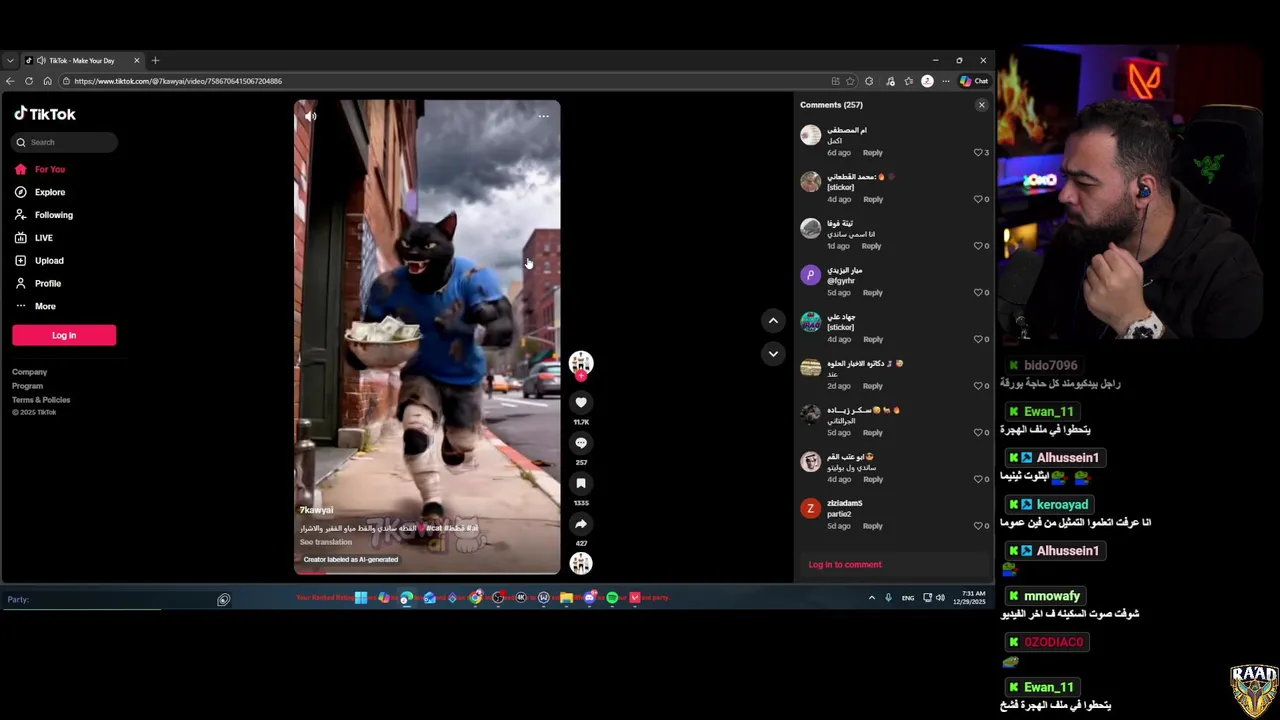The width and height of the screenshot is (1280, 720).
Task: Open the video three-dots options menu
Action: pyautogui.click(x=543, y=116)
